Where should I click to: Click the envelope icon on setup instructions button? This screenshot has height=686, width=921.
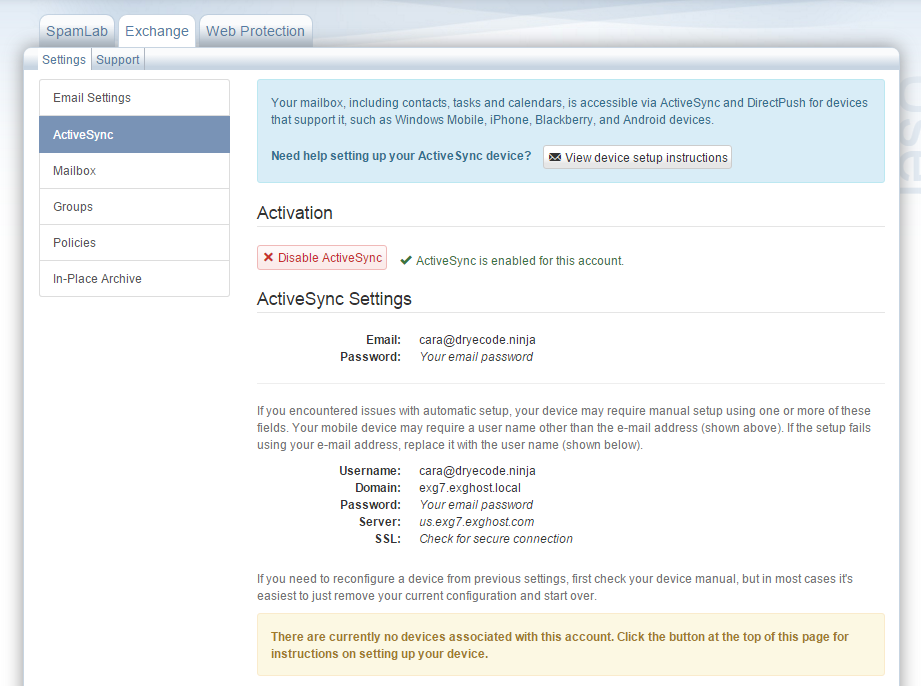pyautogui.click(x=555, y=158)
